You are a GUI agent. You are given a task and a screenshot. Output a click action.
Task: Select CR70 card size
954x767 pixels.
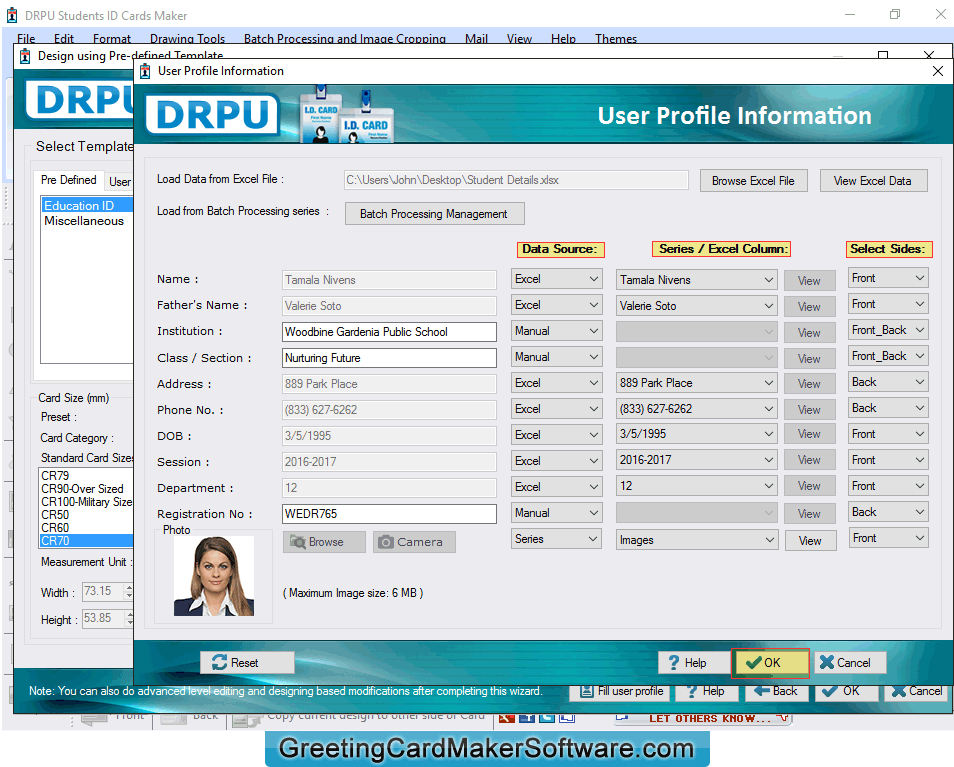click(85, 541)
